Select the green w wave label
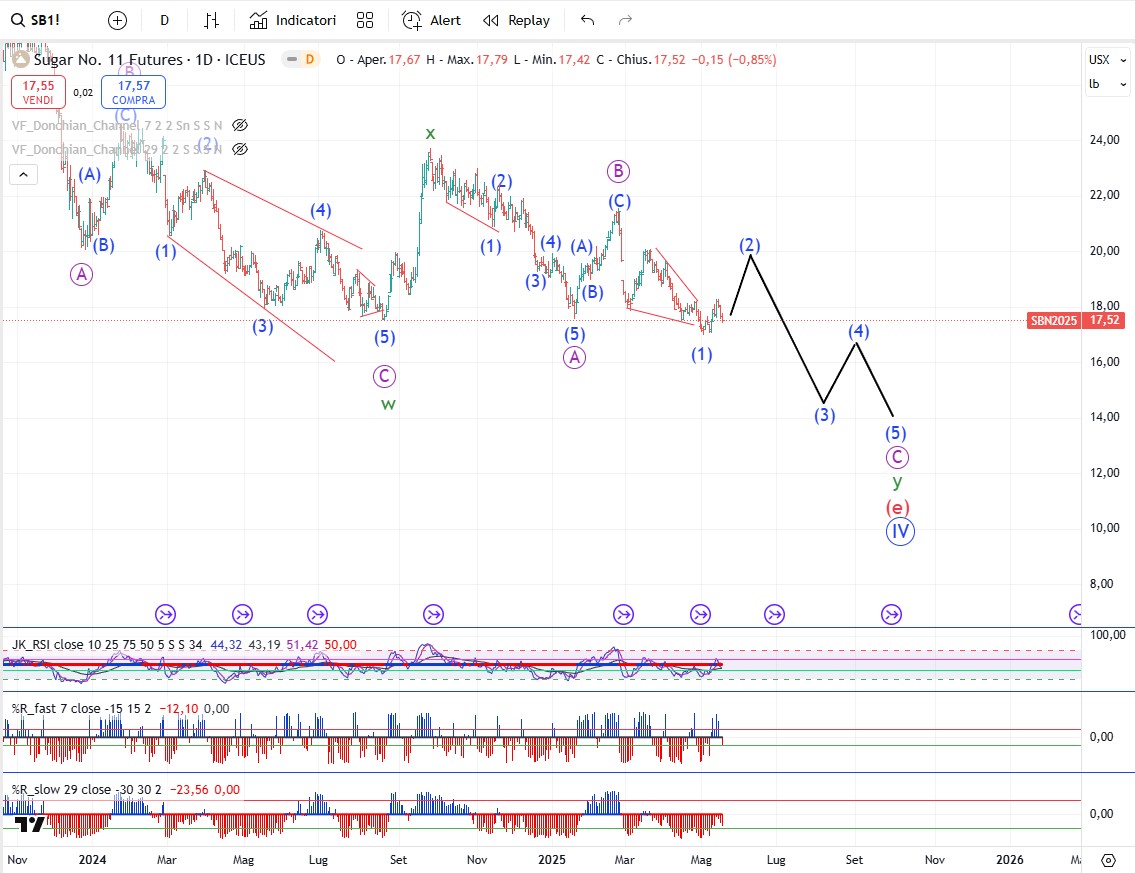 pyautogui.click(x=389, y=405)
